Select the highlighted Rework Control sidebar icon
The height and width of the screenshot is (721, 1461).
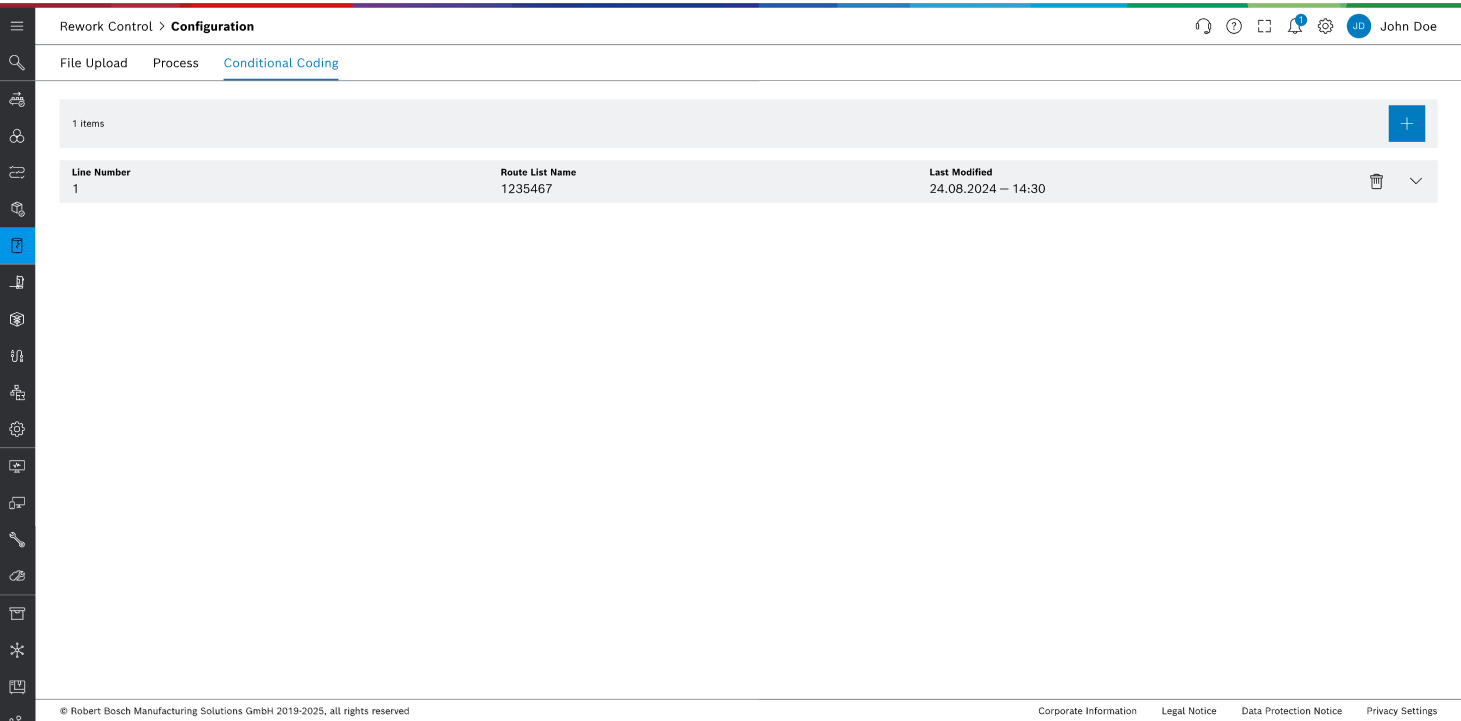pyautogui.click(x=16, y=245)
